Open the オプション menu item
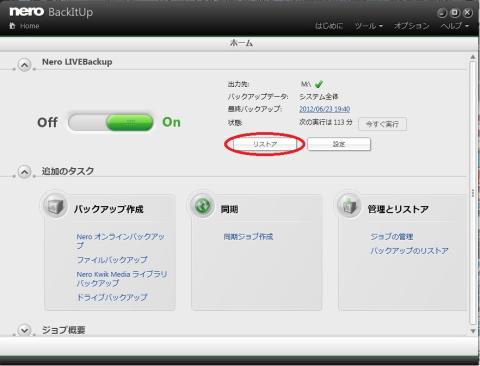Screen dimensions: 480x366 click(x=412, y=26)
